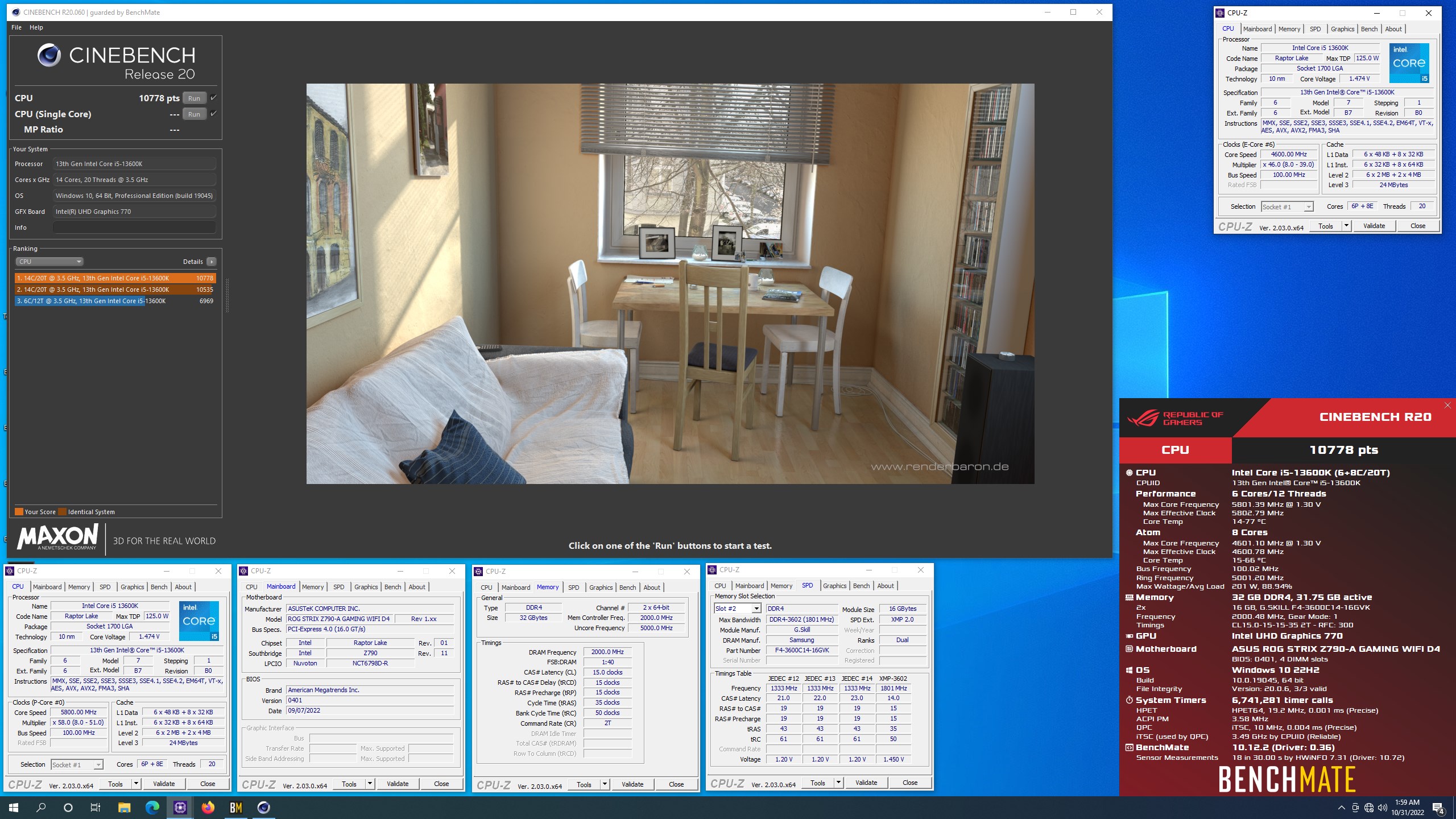Click the ROG Republic of Gamers logo
This screenshot has height=819, width=1456.
click(x=1174, y=418)
